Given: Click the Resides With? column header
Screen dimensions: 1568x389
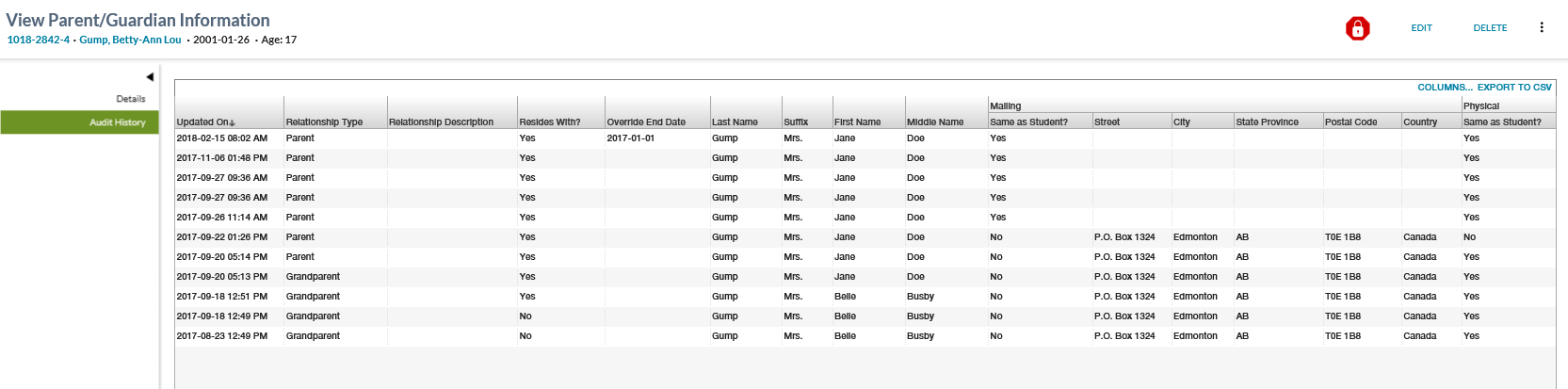Looking at the screenshot, I should tap(550, 122).
